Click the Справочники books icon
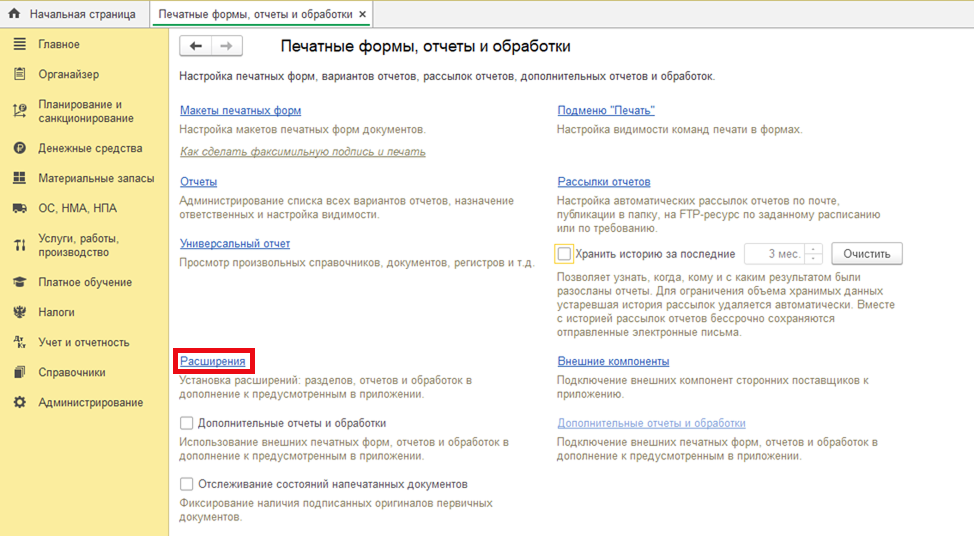This screenshot has height=536, width=974. pos(20,372)
